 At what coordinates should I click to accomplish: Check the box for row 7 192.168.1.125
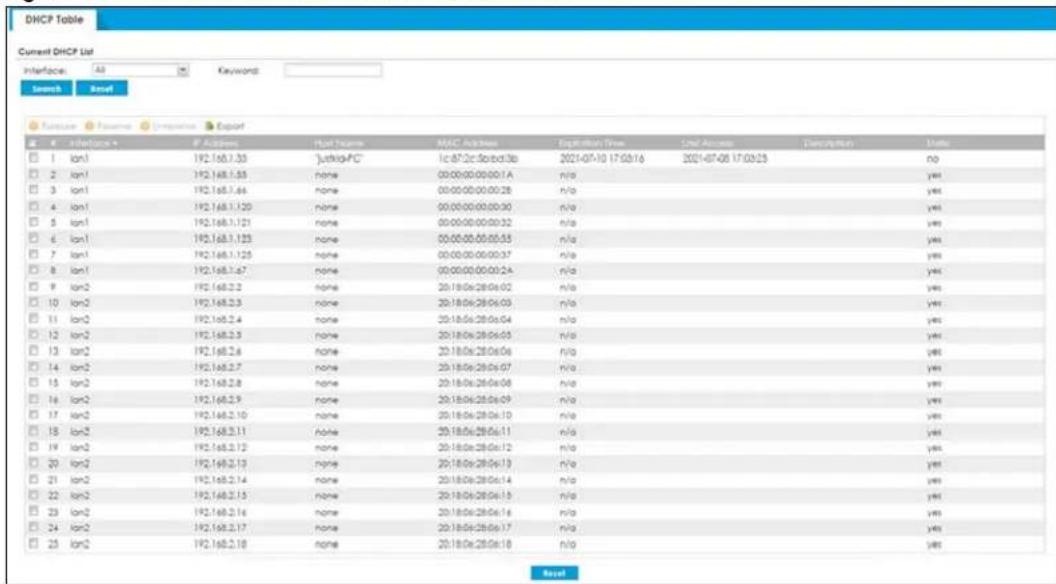[x=34, y=255]
